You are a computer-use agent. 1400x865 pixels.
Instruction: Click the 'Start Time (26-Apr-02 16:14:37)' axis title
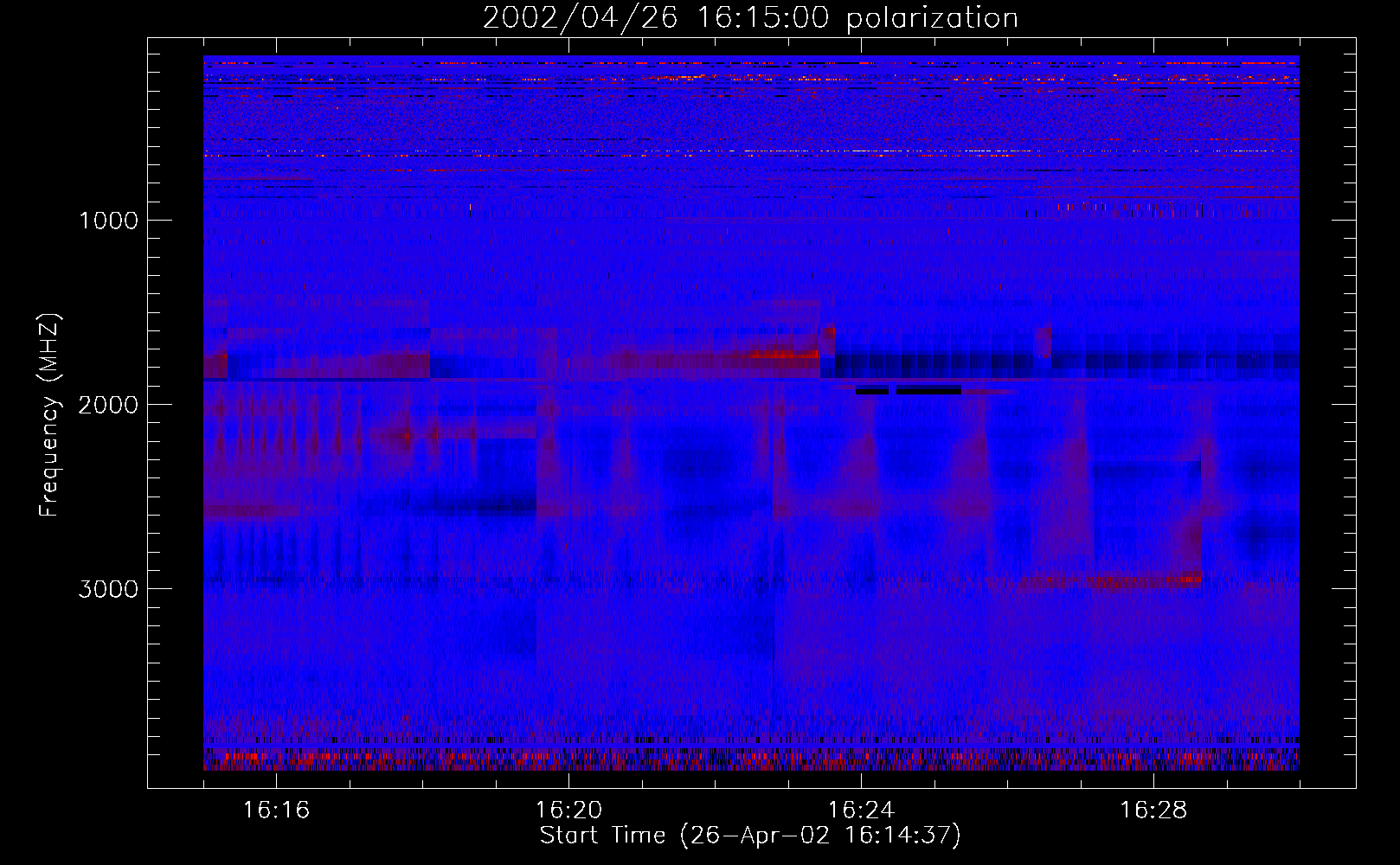(750, 836)
